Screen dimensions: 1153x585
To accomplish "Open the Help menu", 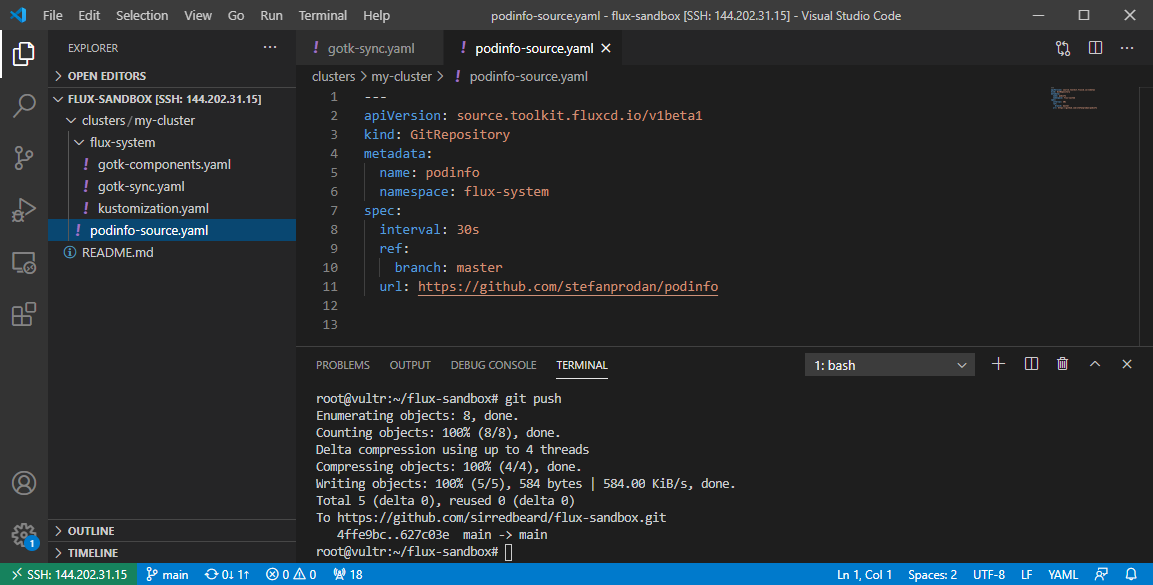I will [376, 15].
